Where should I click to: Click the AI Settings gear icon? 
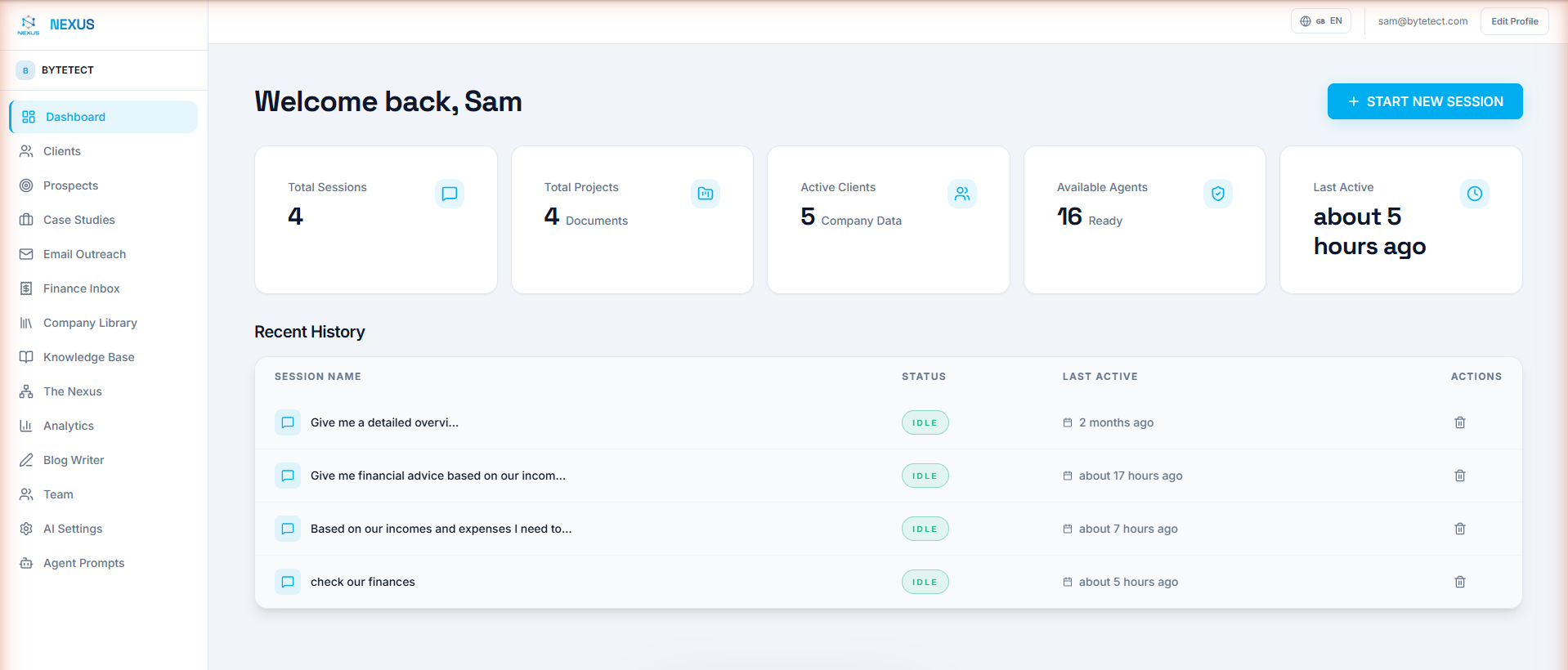point(26,529)
